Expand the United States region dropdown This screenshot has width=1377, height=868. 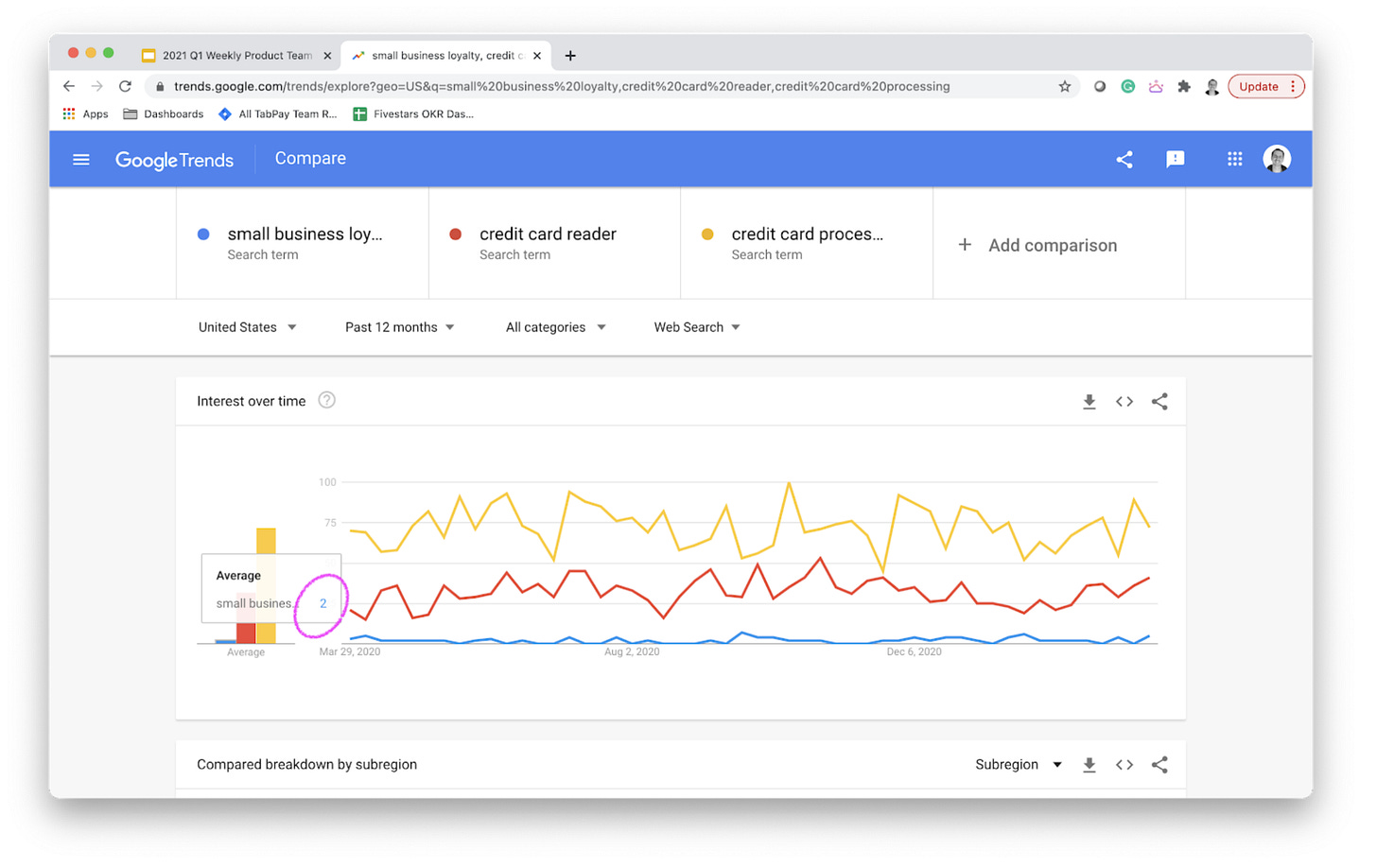248,327
